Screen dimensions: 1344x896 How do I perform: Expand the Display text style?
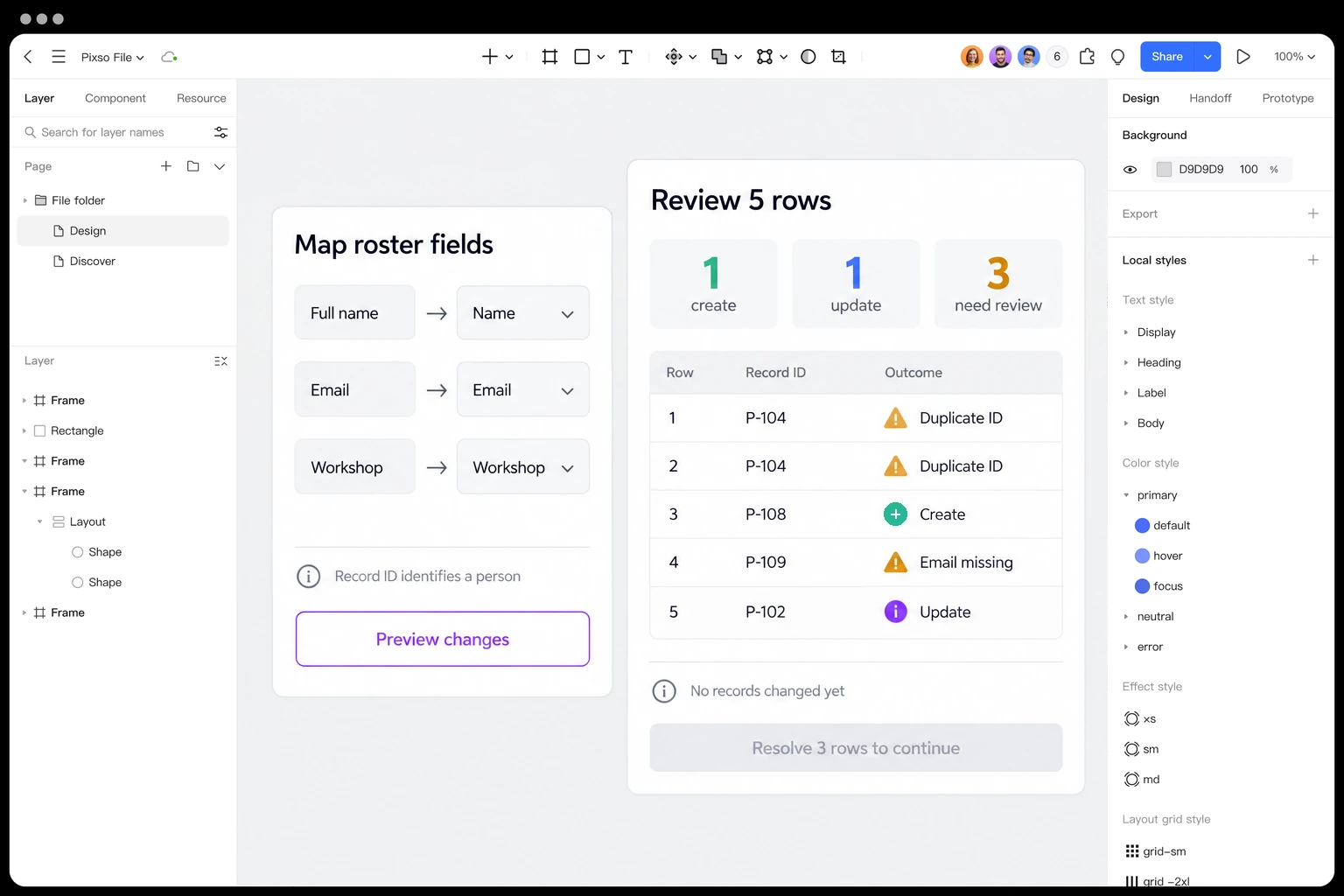(1126, 332)
